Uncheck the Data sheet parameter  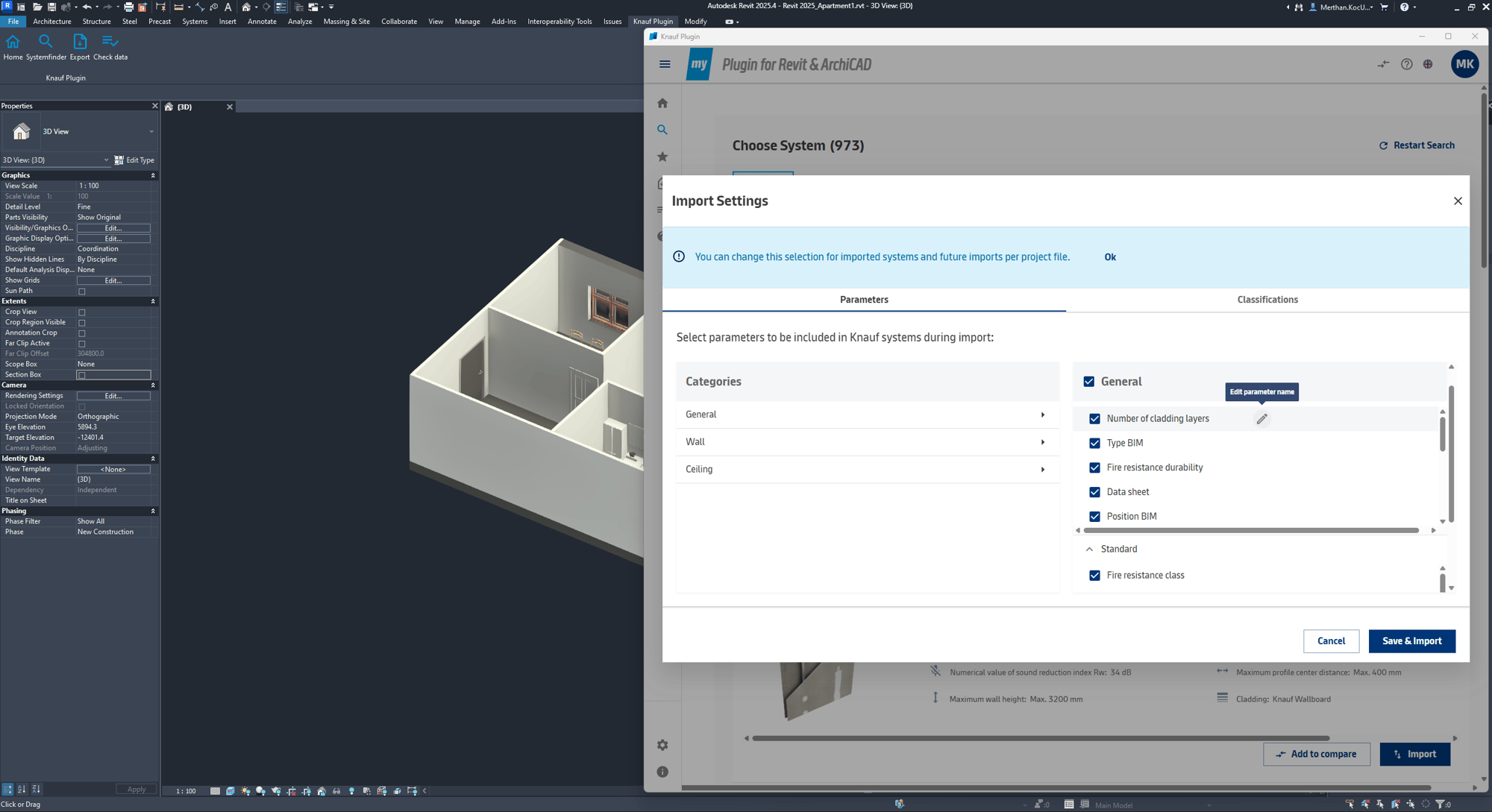(1094, 492)
